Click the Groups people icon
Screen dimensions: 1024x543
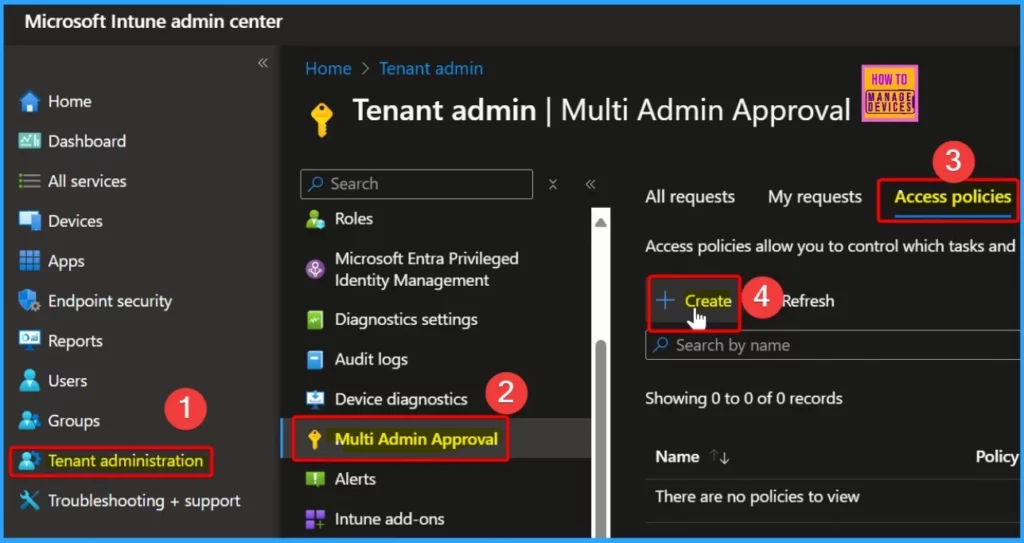point(29,420)
